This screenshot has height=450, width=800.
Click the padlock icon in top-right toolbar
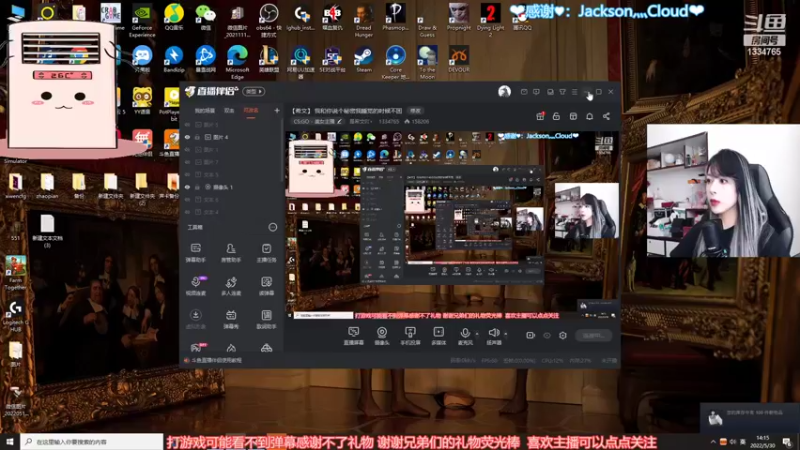point(556,116)
